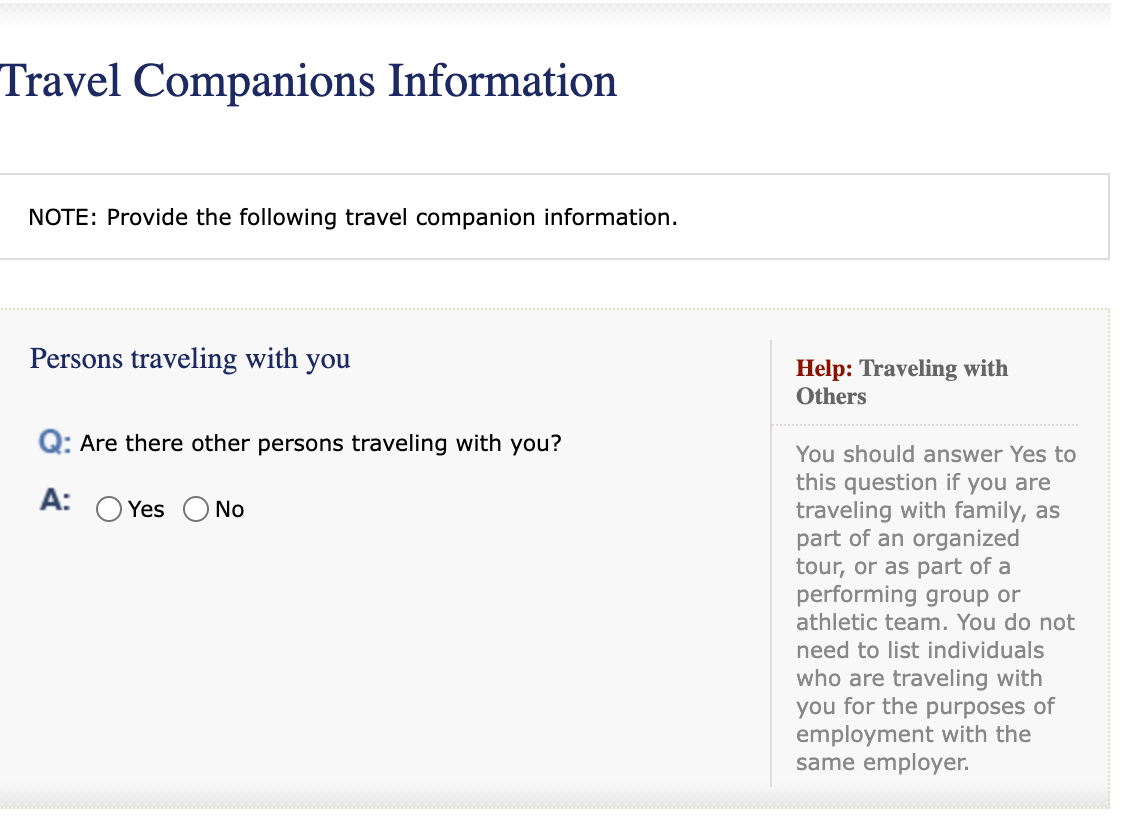Click "same employer" at help text end
Image resolution: width=1122 pixels, height=818 pixels.
click(881, 762)
